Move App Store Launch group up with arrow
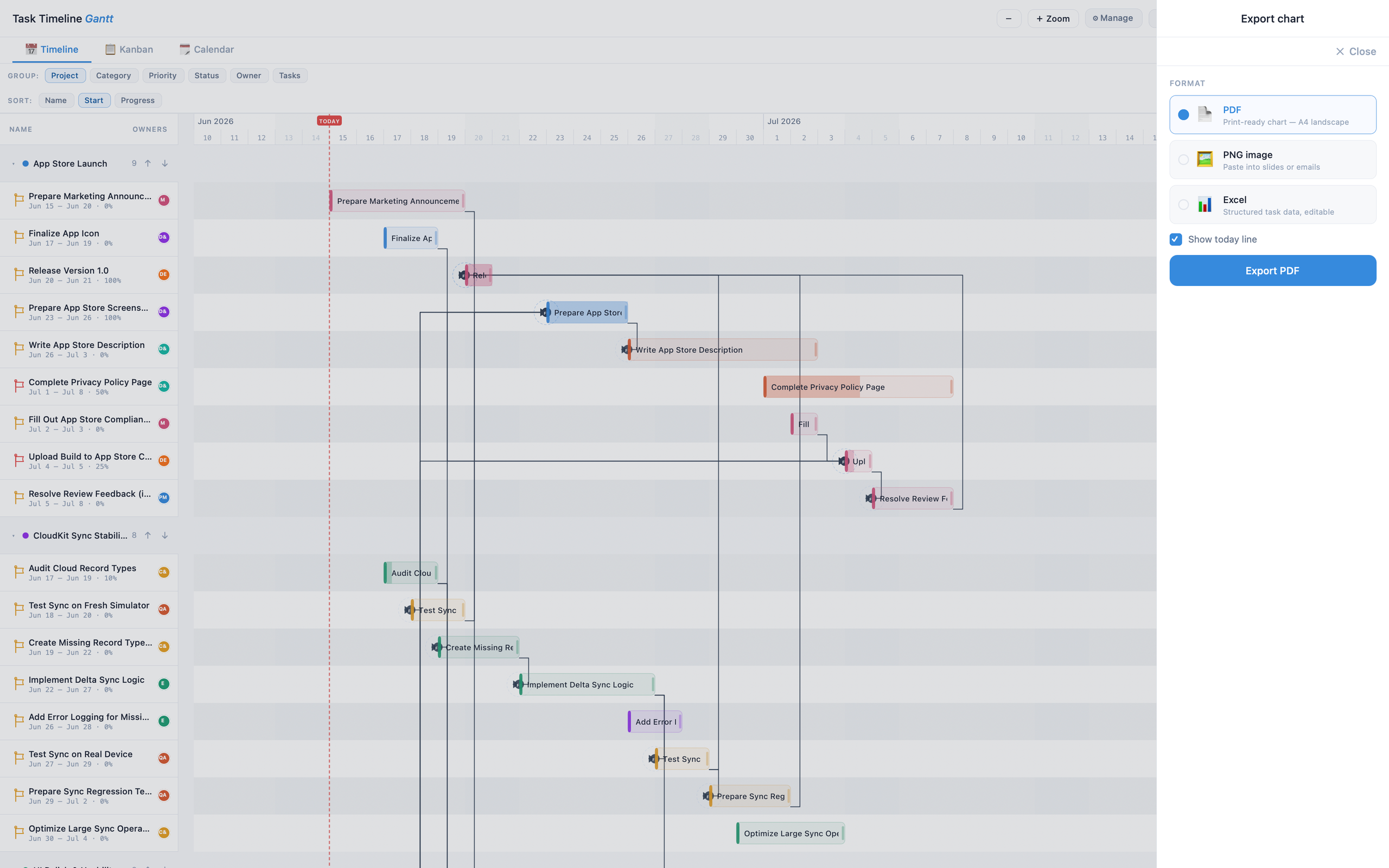1389x868 pixels. click(x=148, y=164)
